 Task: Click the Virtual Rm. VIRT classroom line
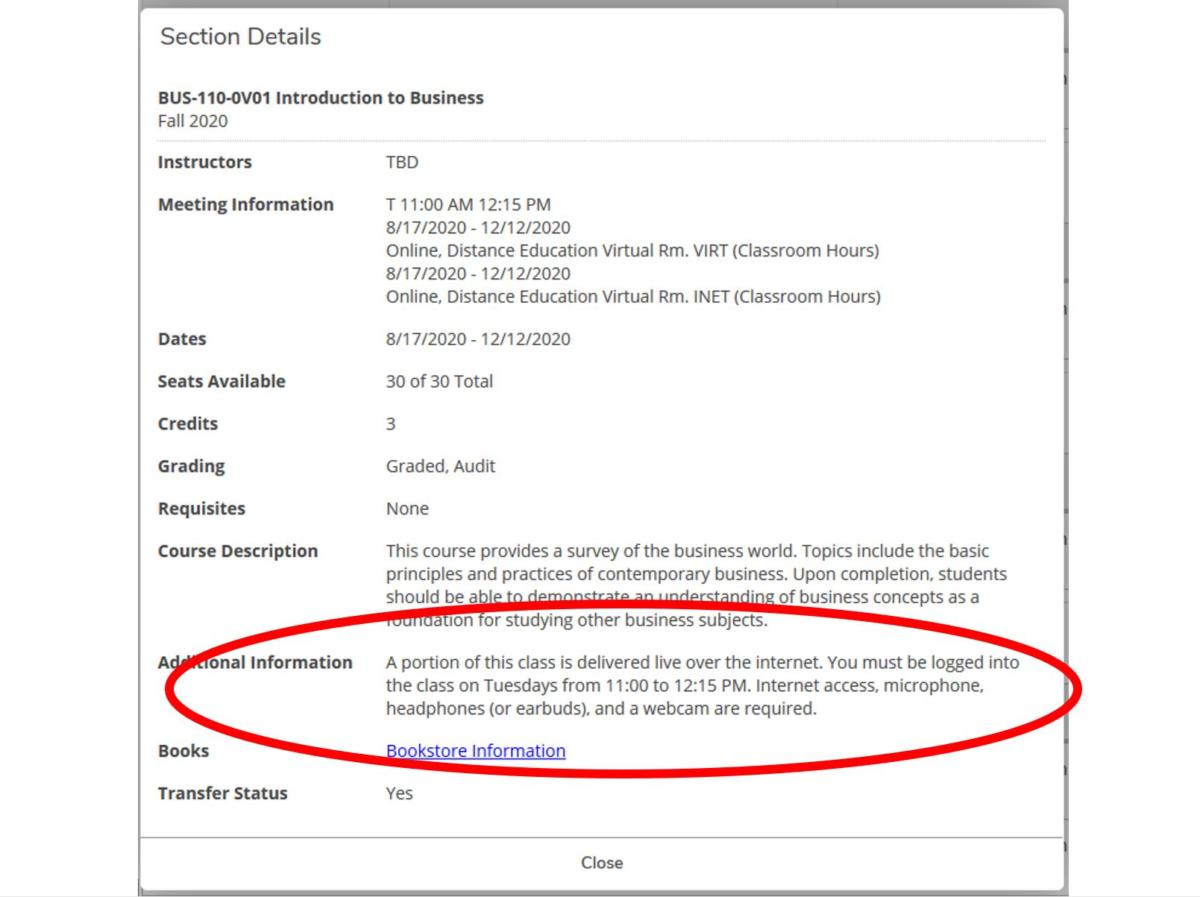pyautogui.click(x=632, y=251)
